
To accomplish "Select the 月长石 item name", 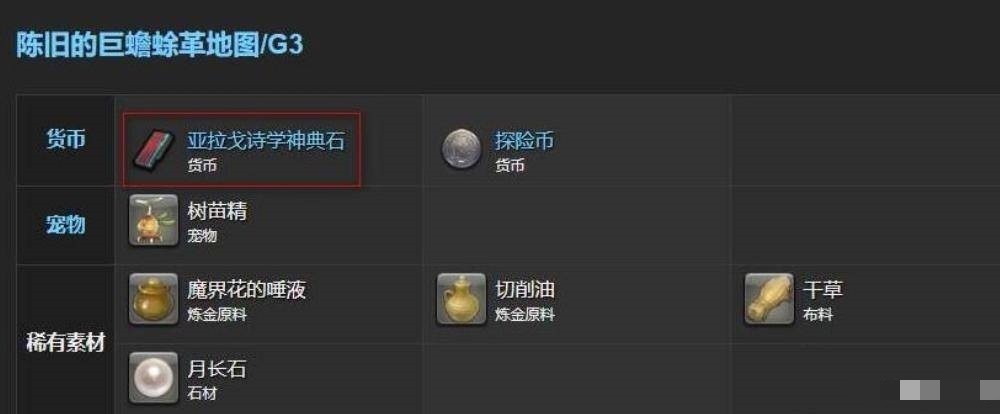I will tap(217, 369).
